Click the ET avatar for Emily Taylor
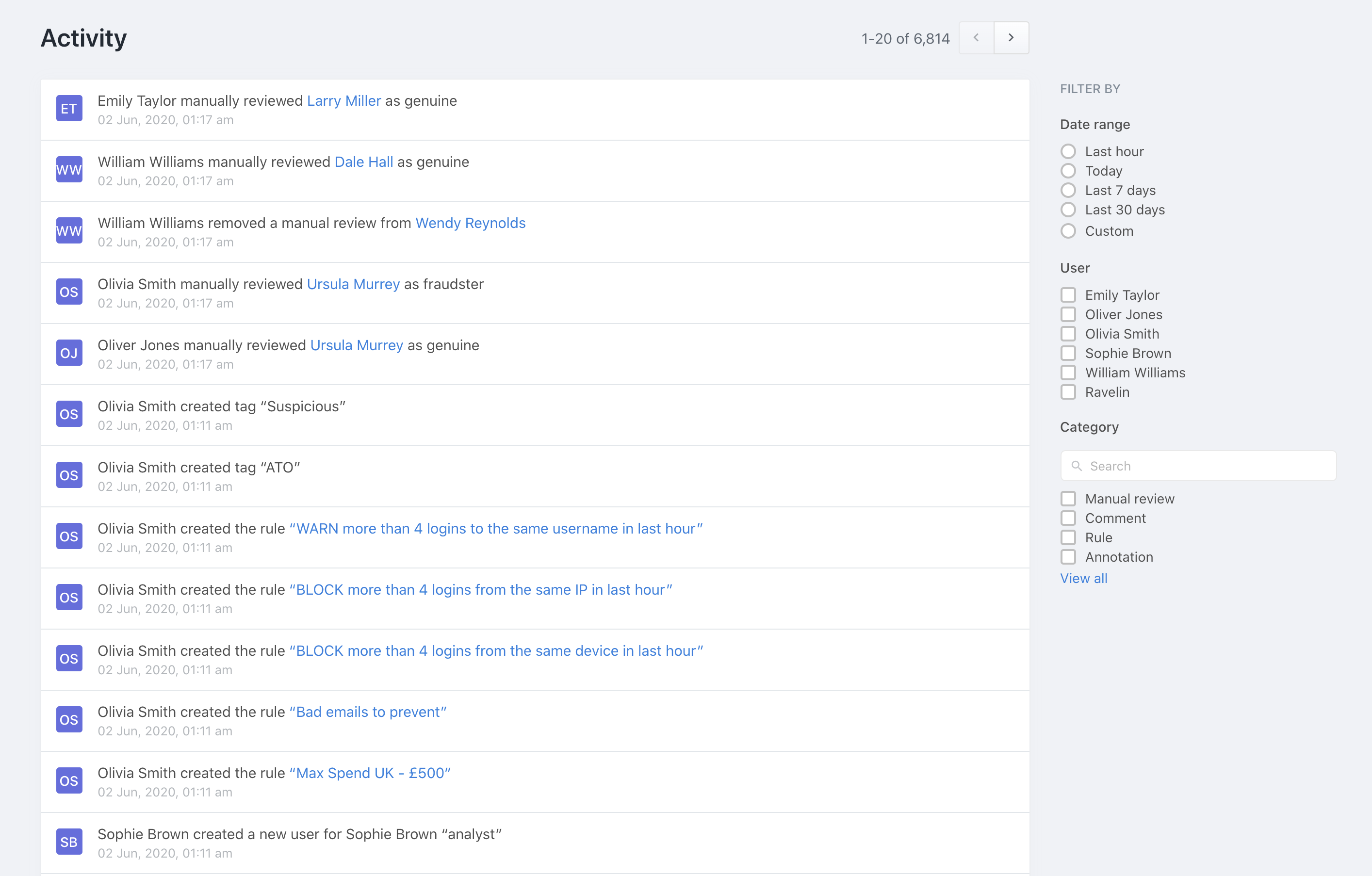 click(69, 109)
